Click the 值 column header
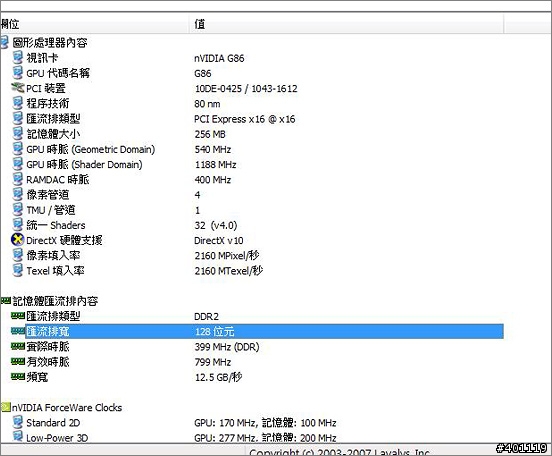Image resolution: width=552 pixels, height=456 pixels. pyautogui.click(x=347, y=24)
